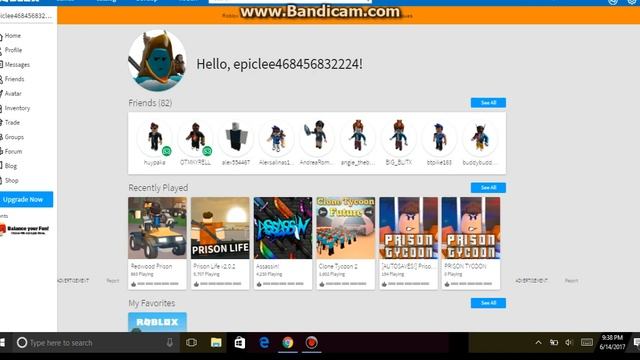
Task: Show hidden system tray icons
Action: pyautogui.click(x=538, y=343)
